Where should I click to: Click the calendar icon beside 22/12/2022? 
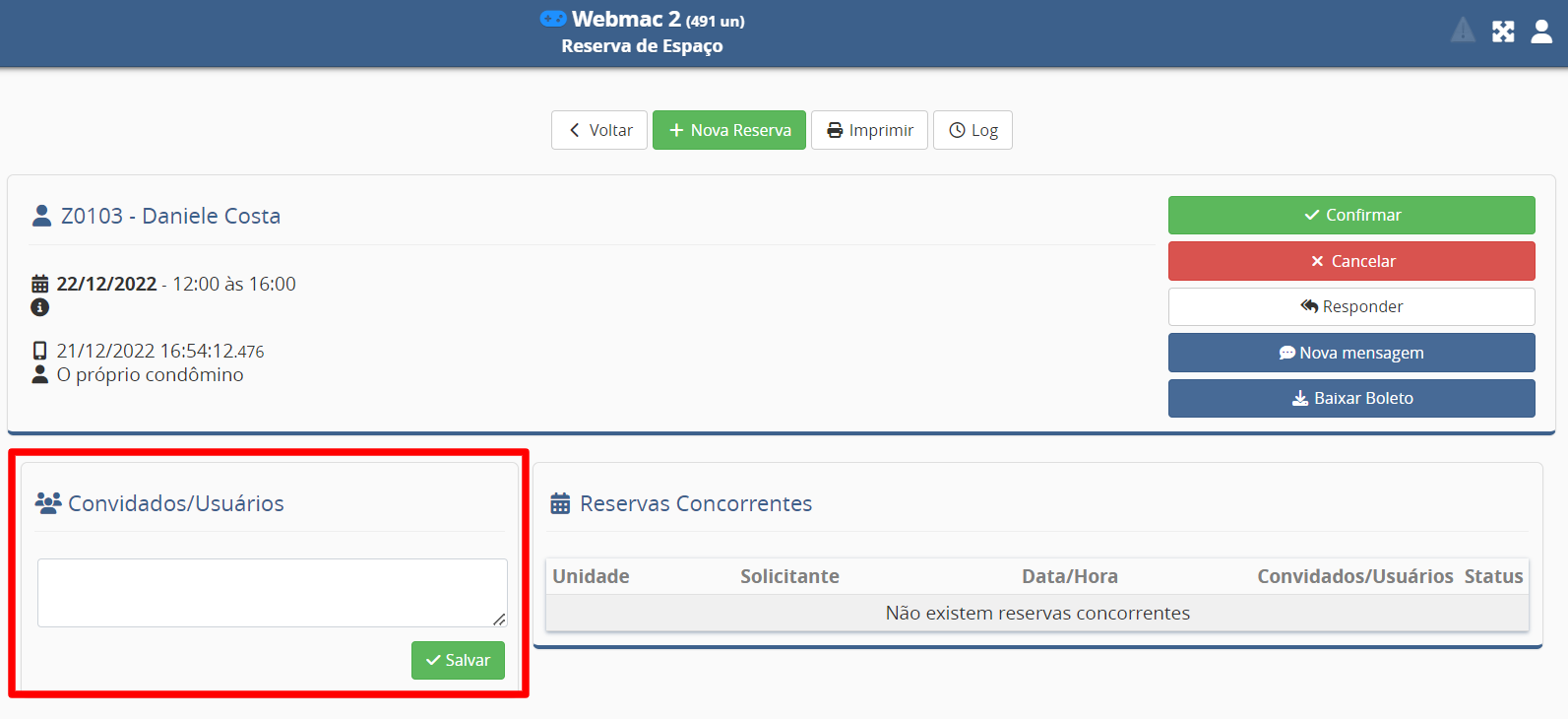pyautogui.click(x=40, y=284)
